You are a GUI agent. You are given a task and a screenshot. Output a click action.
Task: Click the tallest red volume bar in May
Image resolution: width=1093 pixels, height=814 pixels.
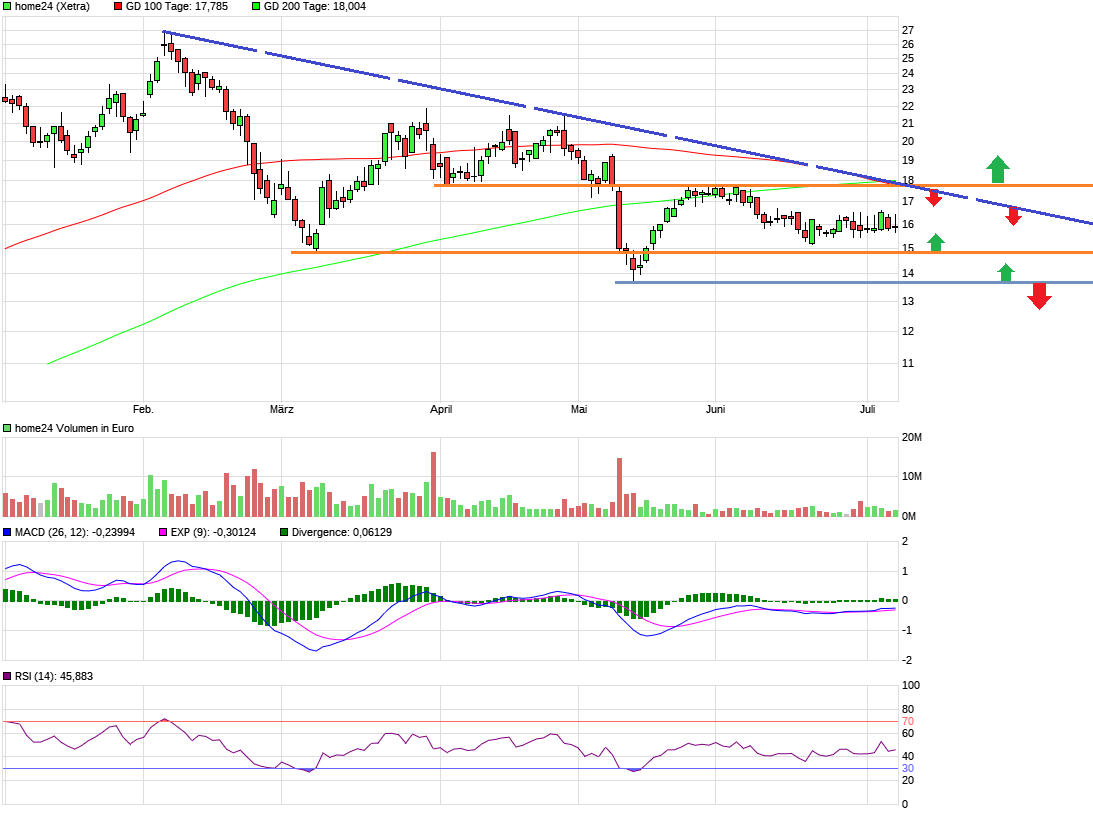619,487
